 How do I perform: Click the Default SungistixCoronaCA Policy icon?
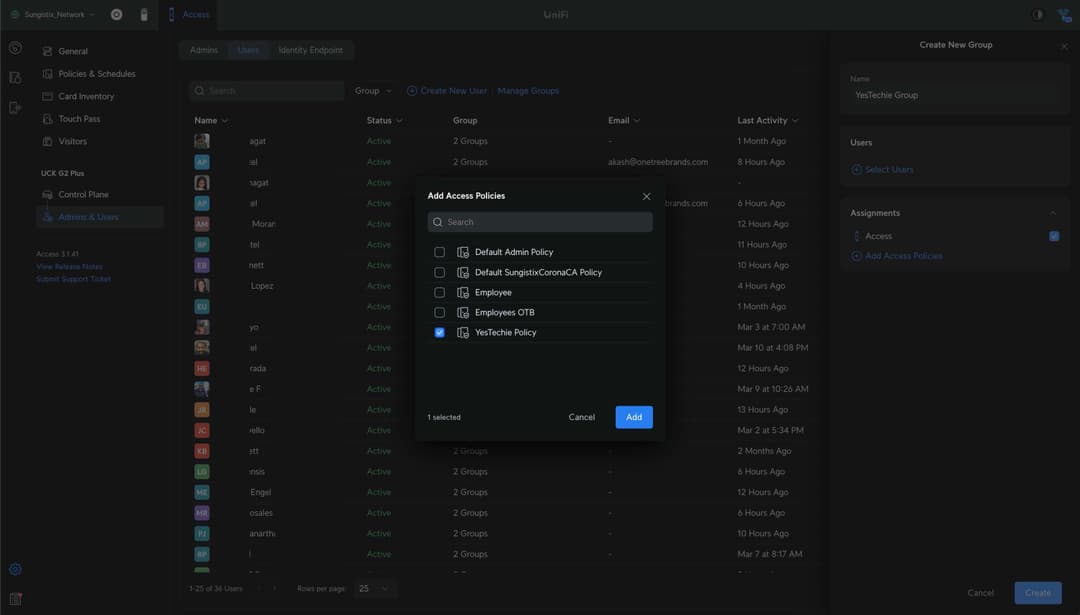coord(463,273)
